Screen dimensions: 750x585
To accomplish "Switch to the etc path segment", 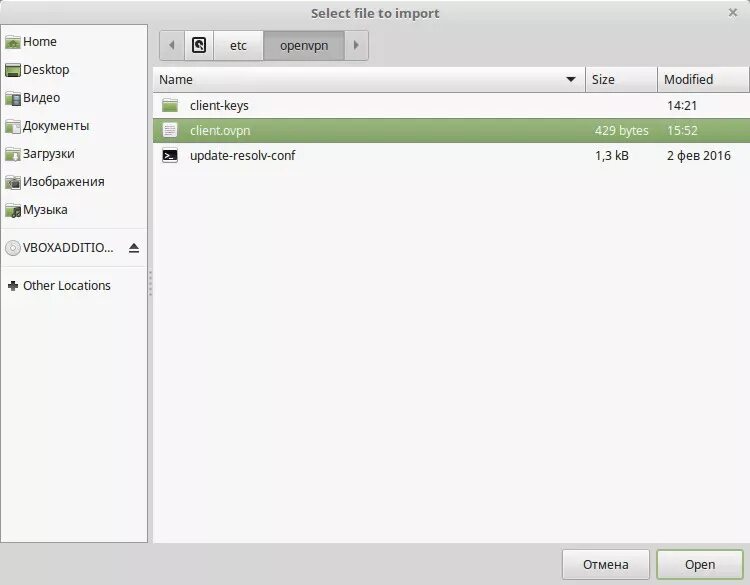I will (238, 45).
